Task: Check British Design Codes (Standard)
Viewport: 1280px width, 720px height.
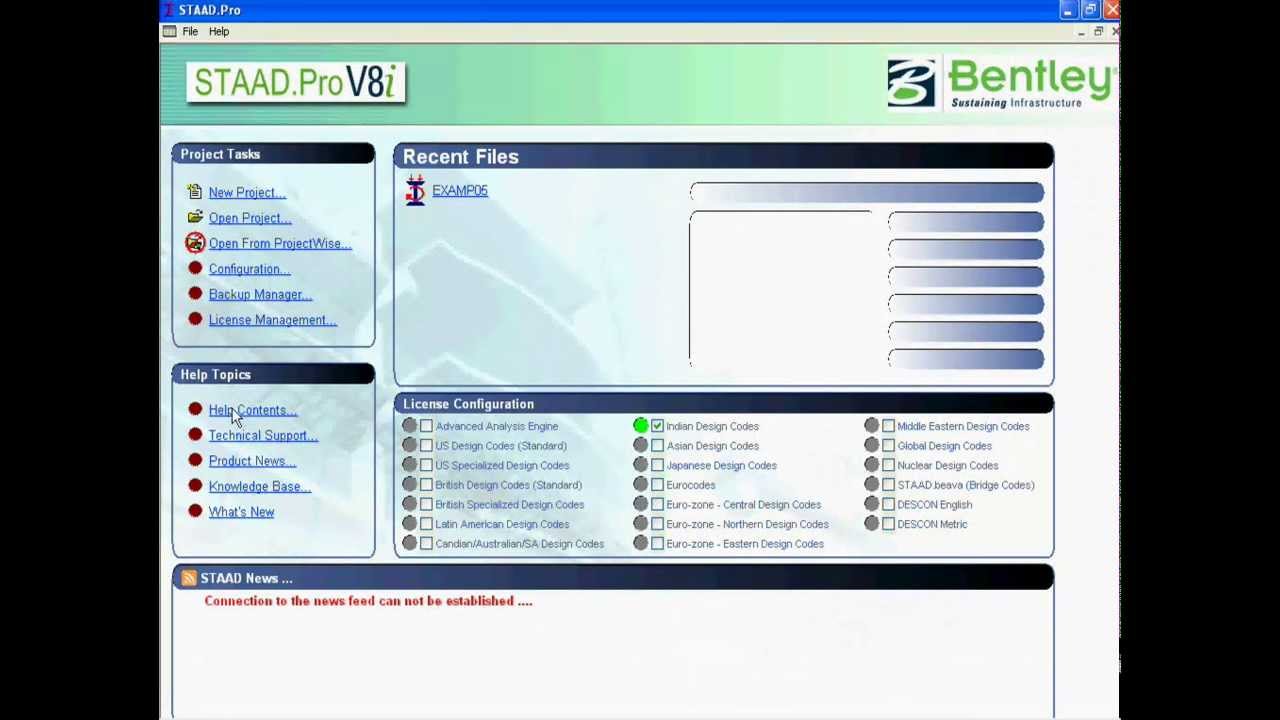Action: point(426,485)
